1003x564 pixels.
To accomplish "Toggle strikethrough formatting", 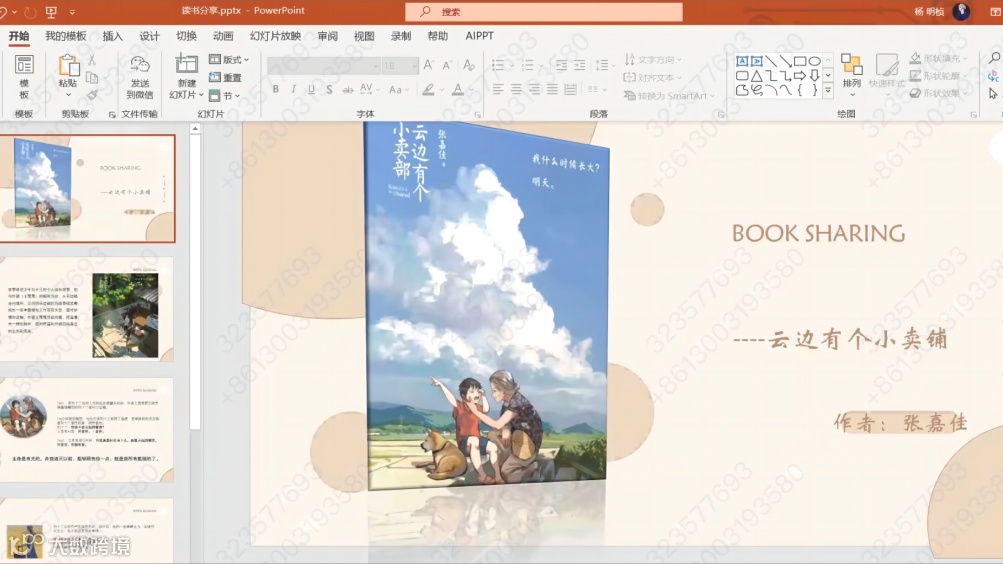I will [348, 90].
